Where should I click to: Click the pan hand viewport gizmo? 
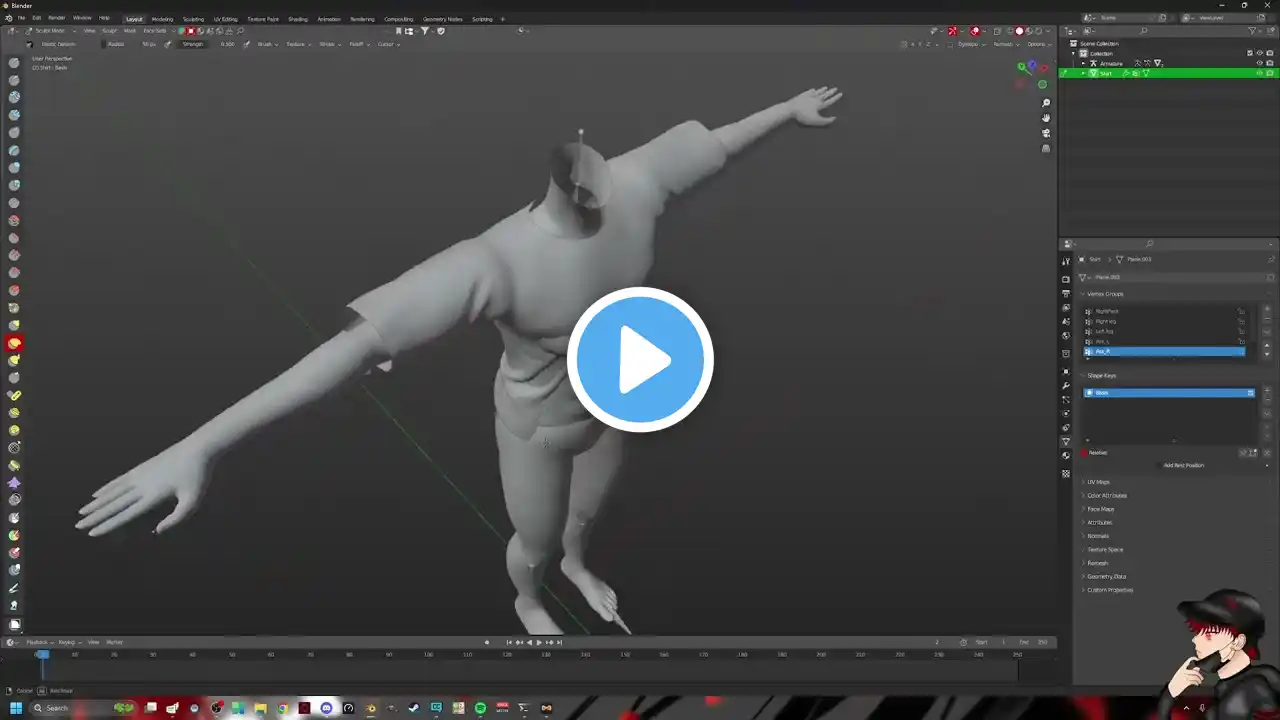tap(1046, 118)
